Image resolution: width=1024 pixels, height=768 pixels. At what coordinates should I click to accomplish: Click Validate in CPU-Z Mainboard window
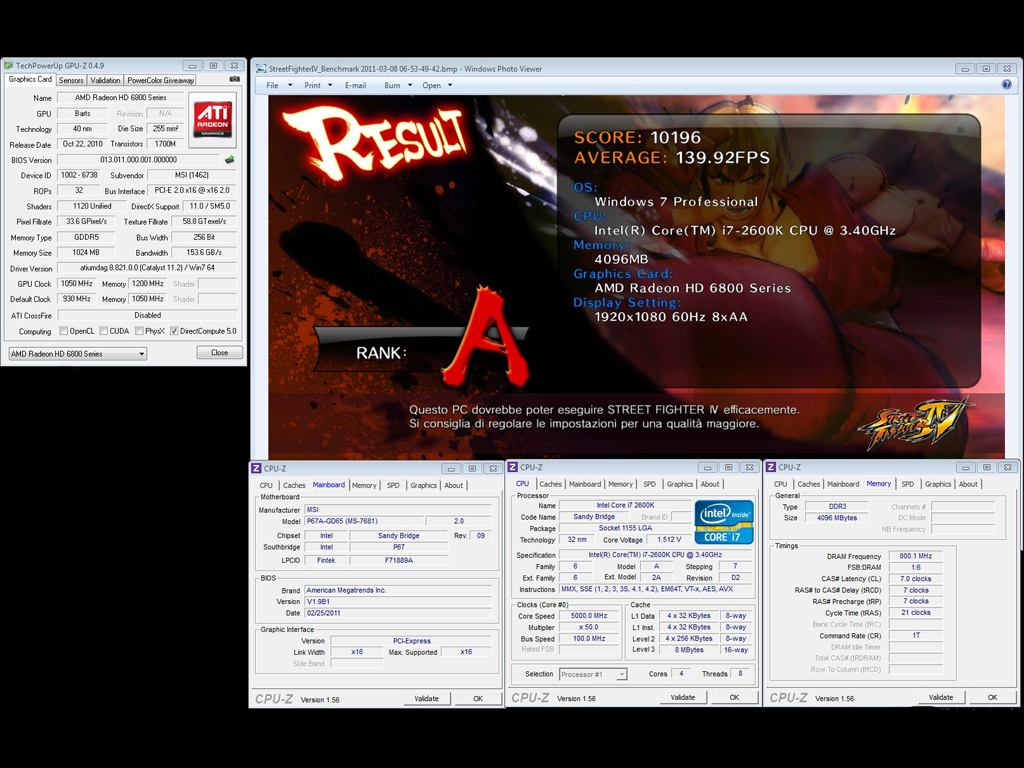pos(426,699)
